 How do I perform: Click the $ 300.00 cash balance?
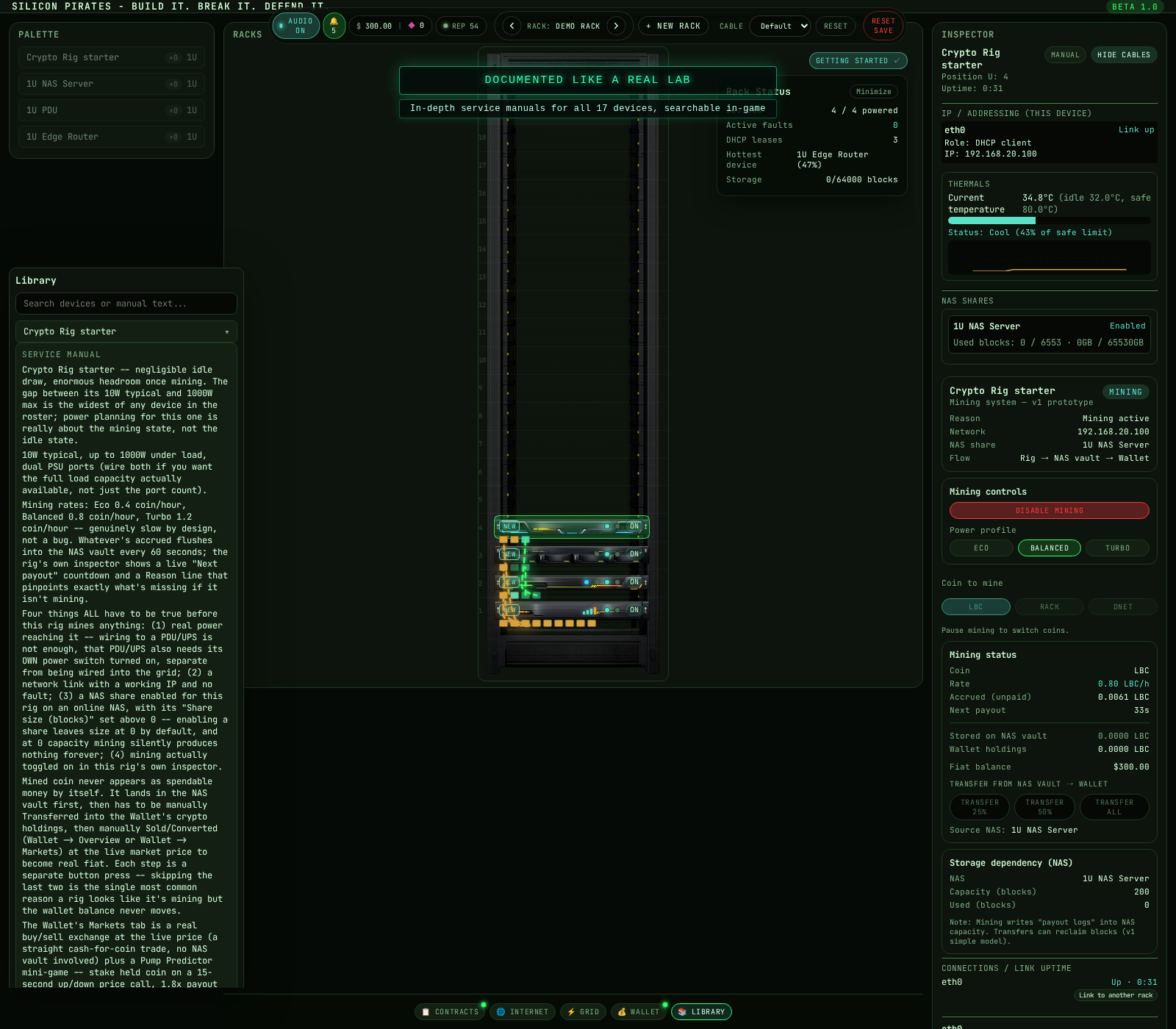click(x=374, y=26)
